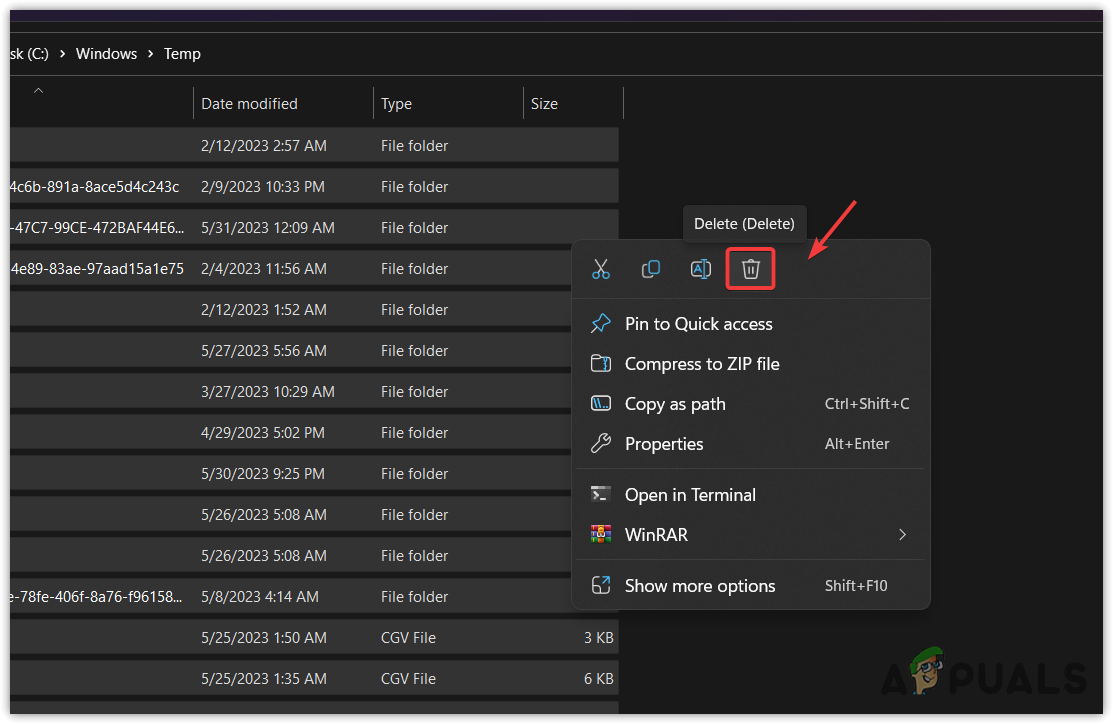Click the Rename icon in context menu

pos(701,269)
